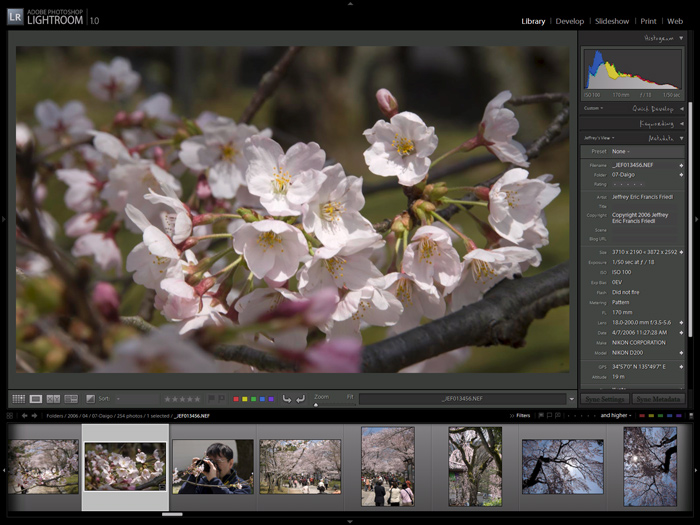Toggle filter on/off switch in filmstrip bar
Screen dimensions: 700x525
click(692, 416)
